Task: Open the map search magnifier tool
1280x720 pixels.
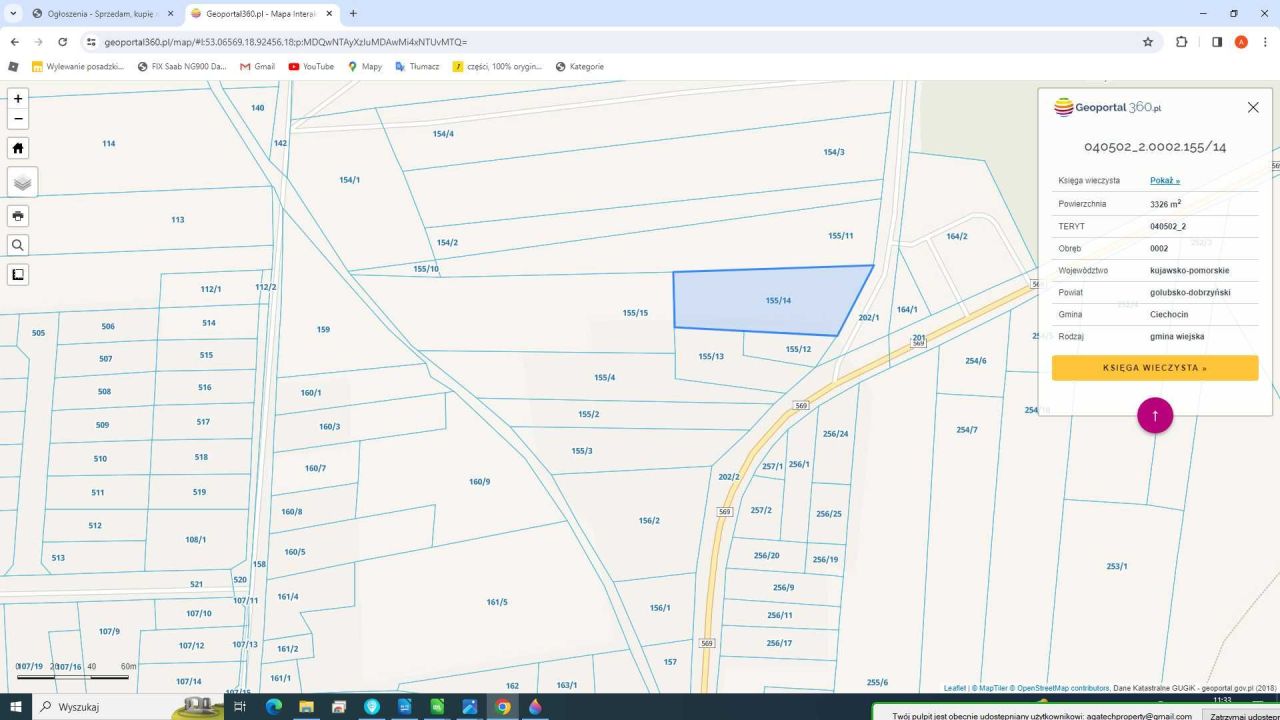Action: [18, 245]
